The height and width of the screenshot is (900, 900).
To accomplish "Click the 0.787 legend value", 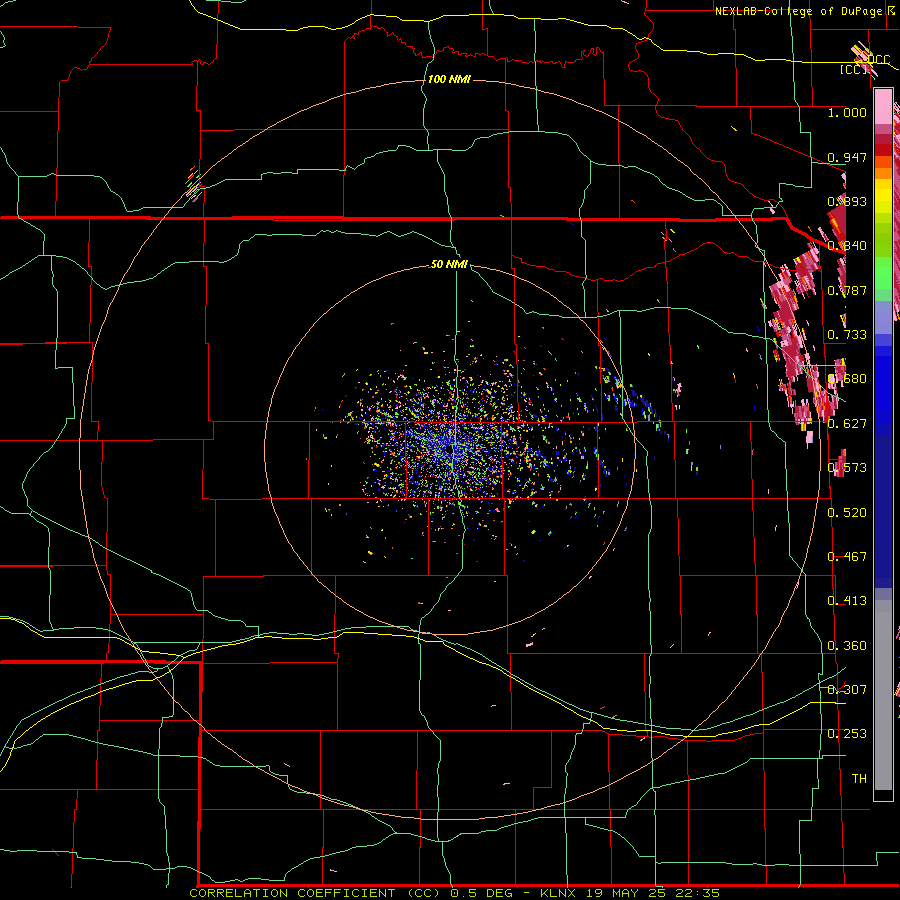I will (847, 290).
